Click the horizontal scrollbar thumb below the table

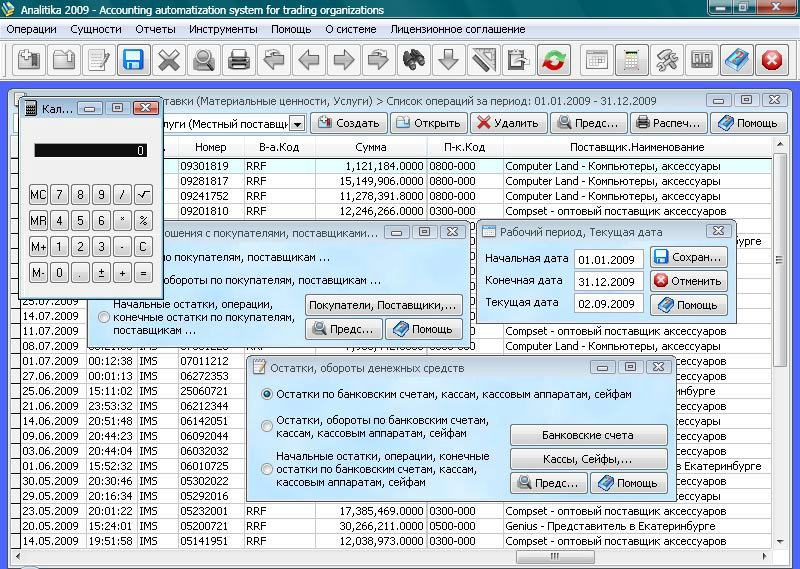tap(555, 556)
